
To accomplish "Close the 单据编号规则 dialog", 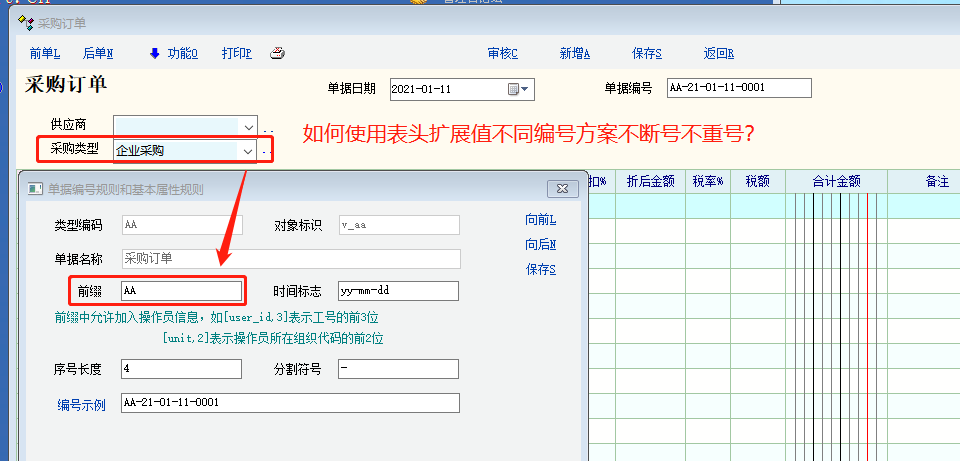I will (558, 189).
